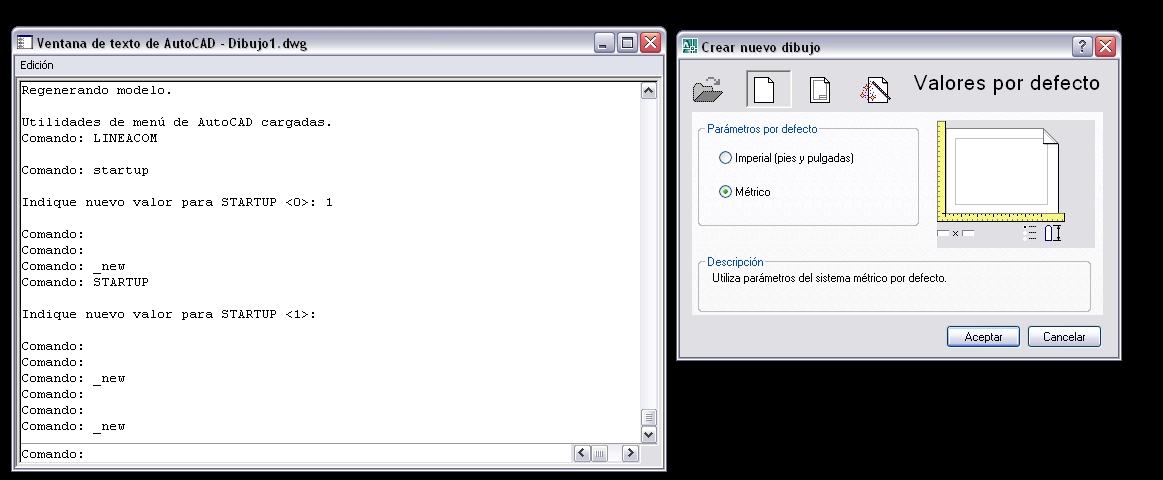Maximize the Ventana de texto de AutoCAD window
This screenshot has height=480, width=1163.
tap(627, 43)
